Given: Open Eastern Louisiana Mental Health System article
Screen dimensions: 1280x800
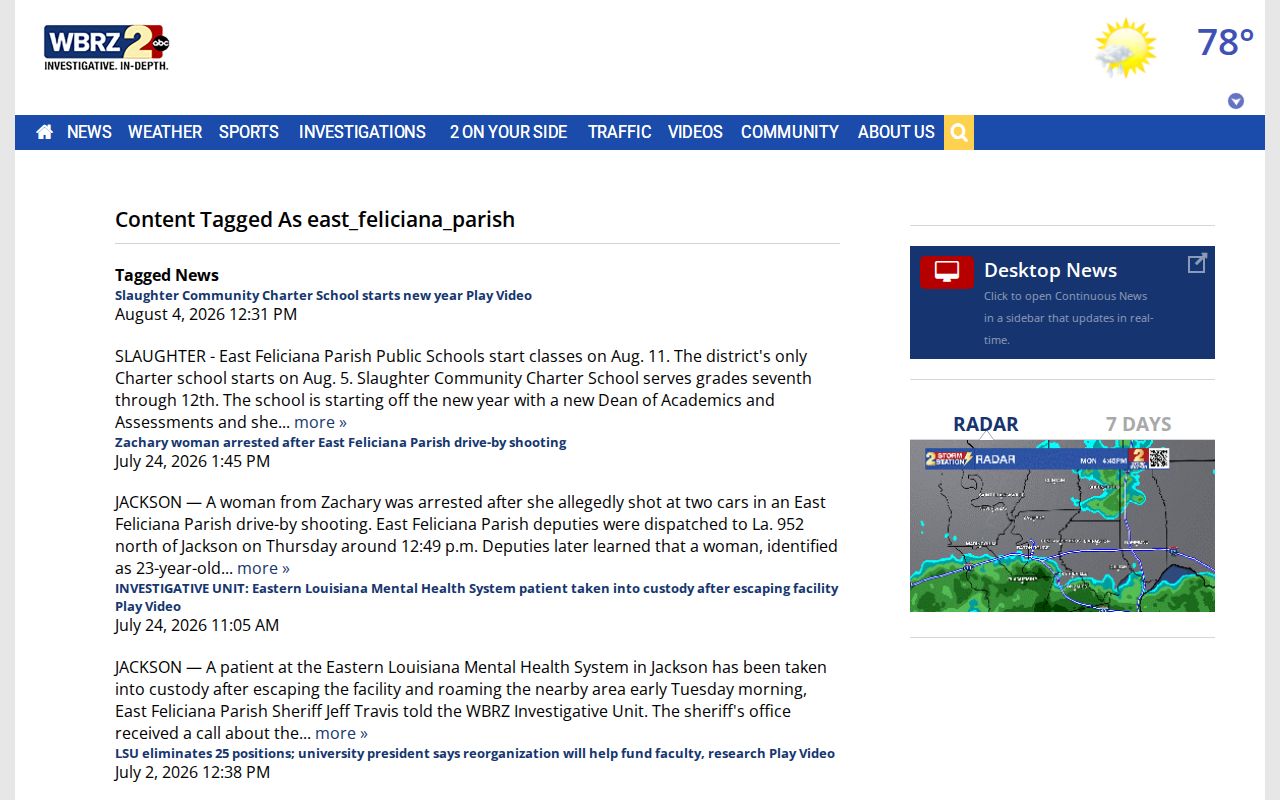Looking at the screenshot, I should click(x=476, y=597).
